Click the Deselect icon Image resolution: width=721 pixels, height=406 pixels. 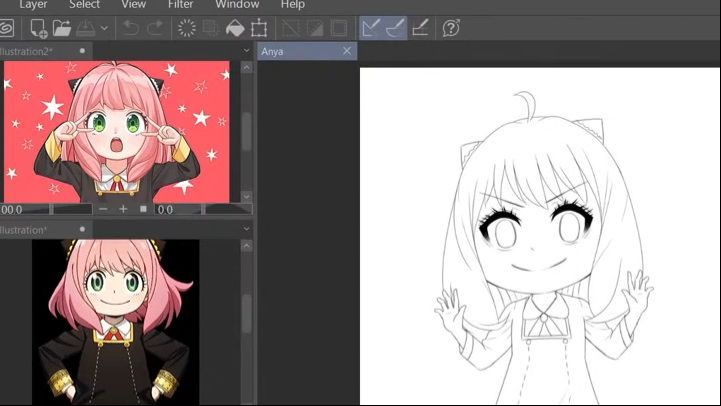coord(291,29)
